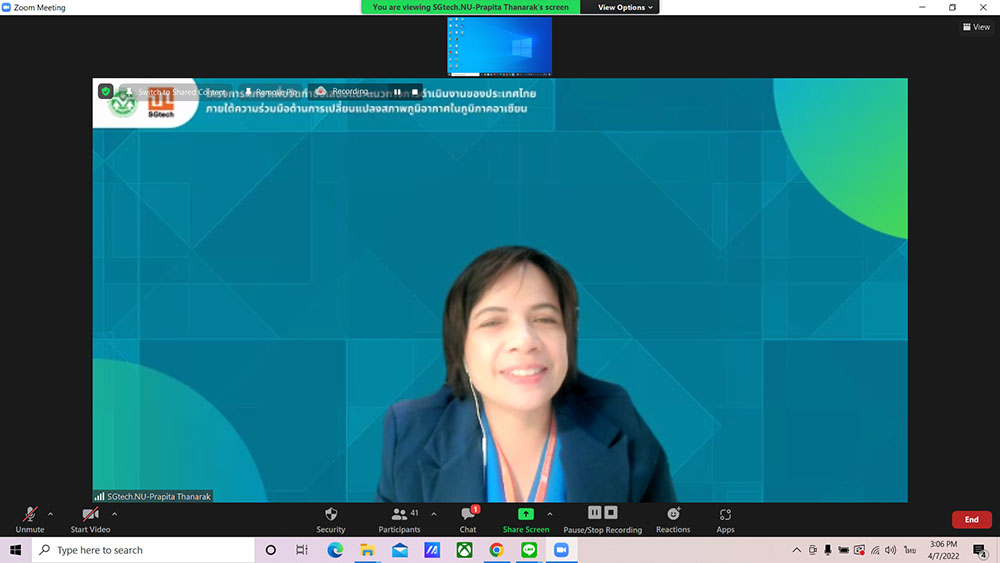Click the green Share Screen button

(x=526, y=520)
